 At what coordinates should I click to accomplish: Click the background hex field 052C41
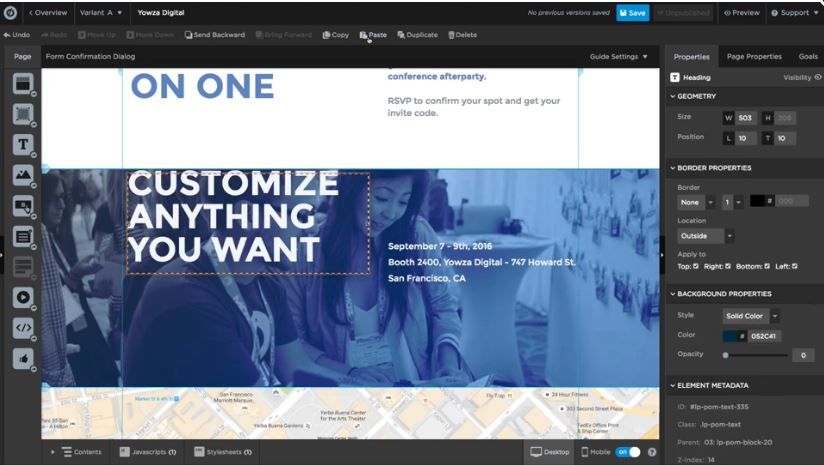point(764,336)
